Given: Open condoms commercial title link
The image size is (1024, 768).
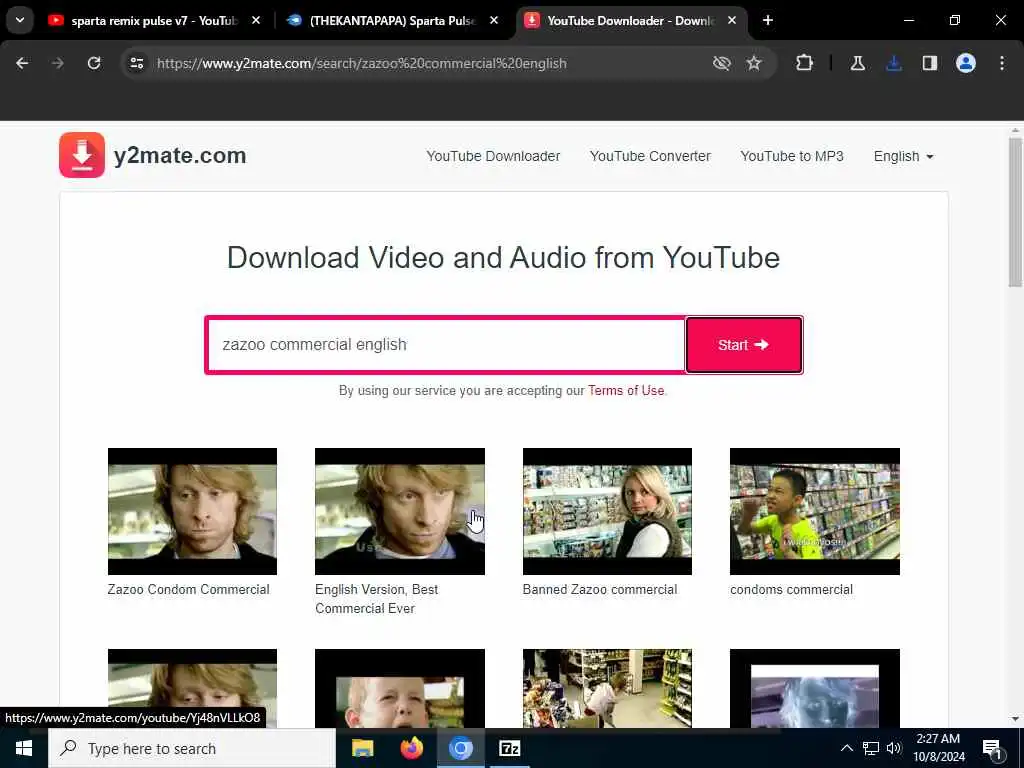Looking at the screenshot, I should (791, 590).
